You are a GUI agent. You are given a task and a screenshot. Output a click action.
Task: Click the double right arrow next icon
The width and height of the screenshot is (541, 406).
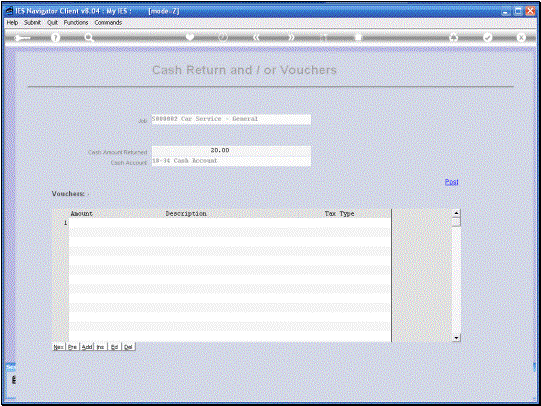pos(291,38)
